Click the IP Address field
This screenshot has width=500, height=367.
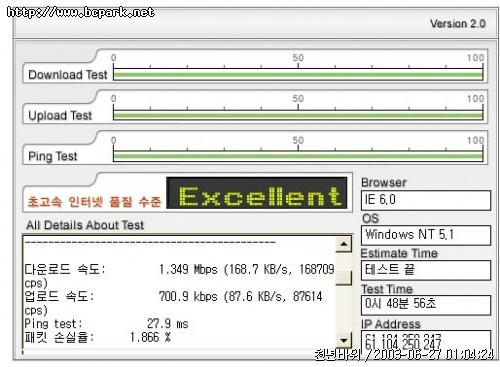tap(426, 340)
